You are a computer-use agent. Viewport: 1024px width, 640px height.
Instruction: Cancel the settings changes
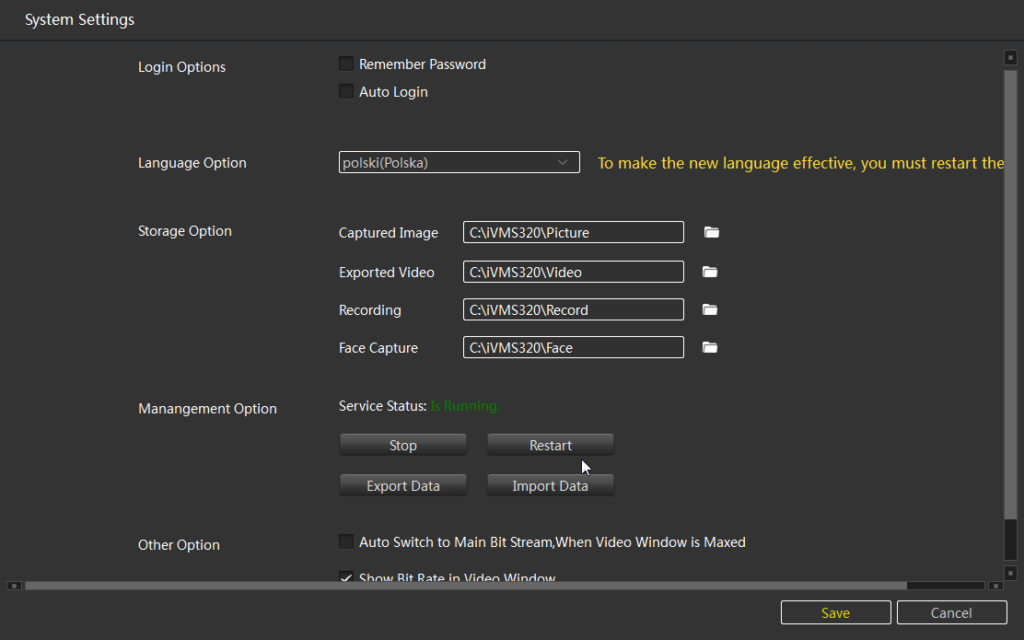[951, 613]
